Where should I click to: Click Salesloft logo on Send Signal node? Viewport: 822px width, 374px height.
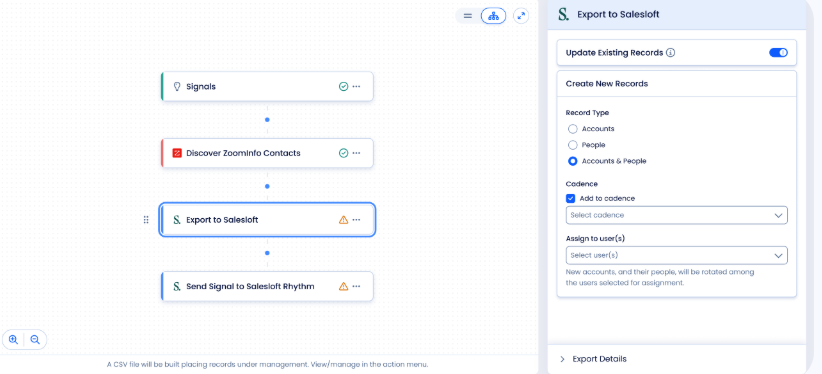point(177,286)
